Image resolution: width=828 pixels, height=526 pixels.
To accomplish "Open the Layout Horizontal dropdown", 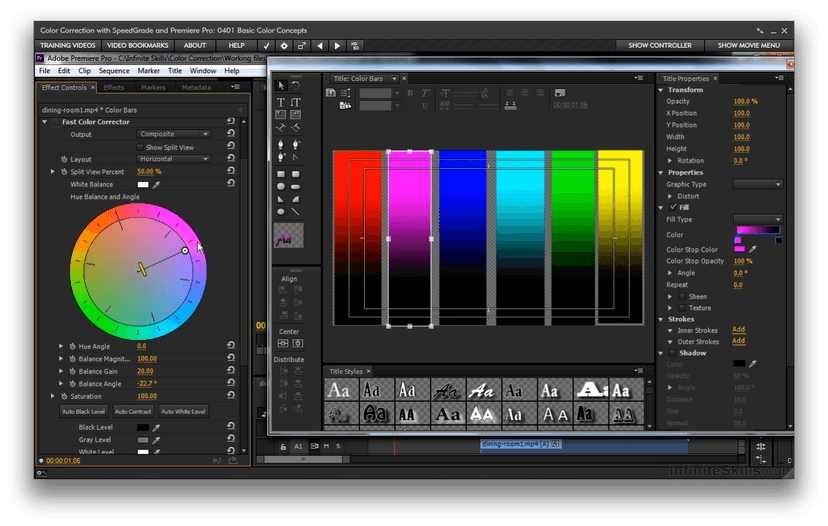I will [x=174, y=159].
